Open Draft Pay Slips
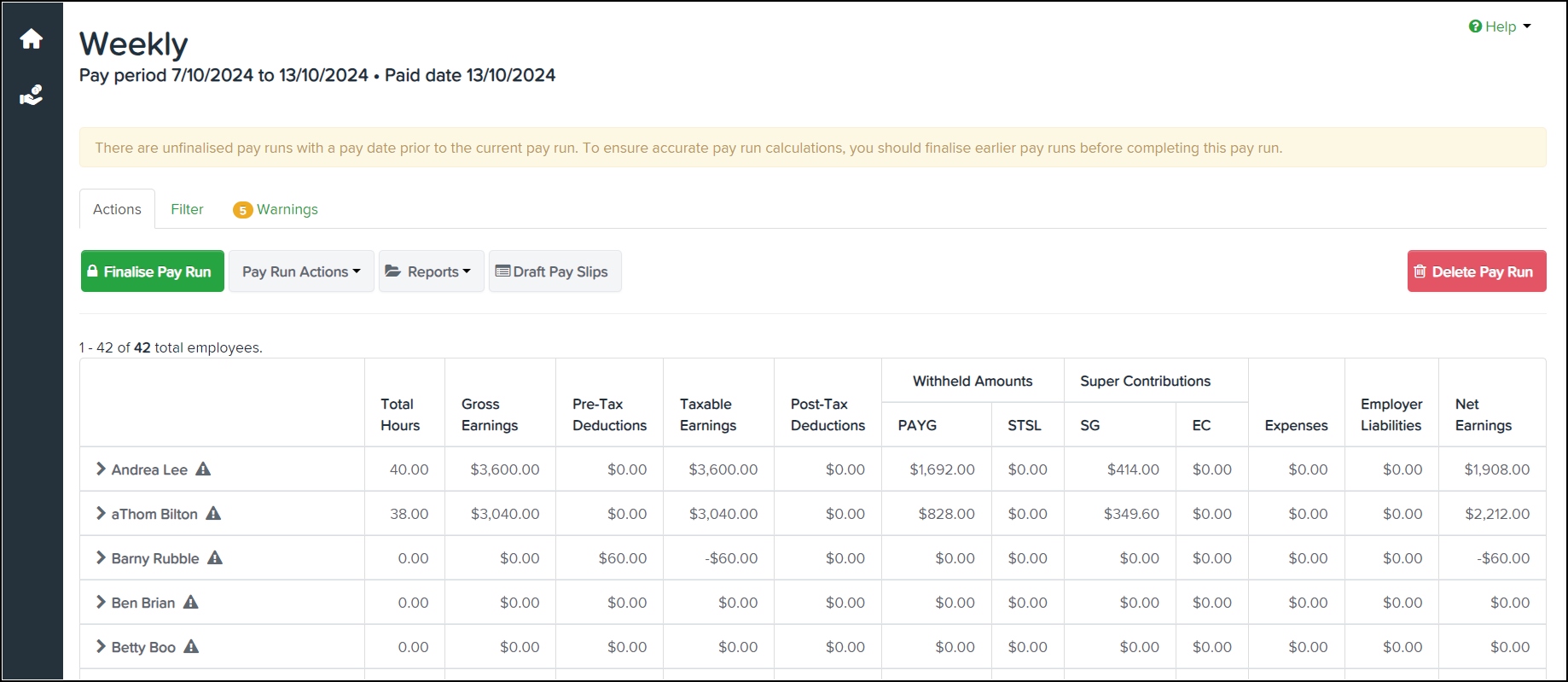 pyautogui.click(x=555, y=271)
